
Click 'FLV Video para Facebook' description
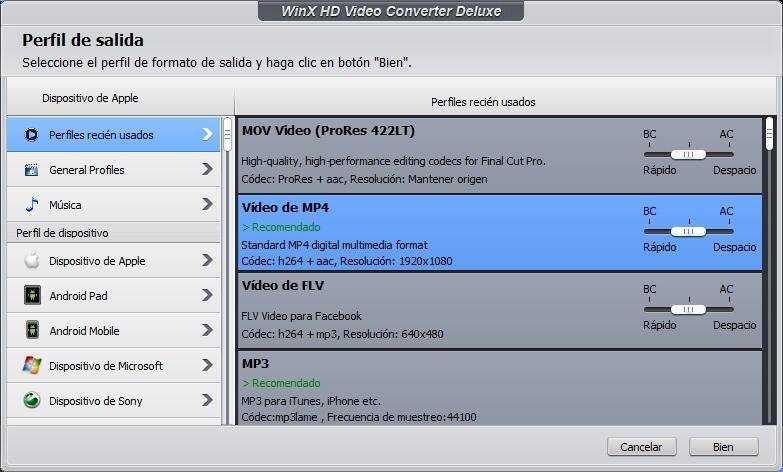[x=301, y=316]
